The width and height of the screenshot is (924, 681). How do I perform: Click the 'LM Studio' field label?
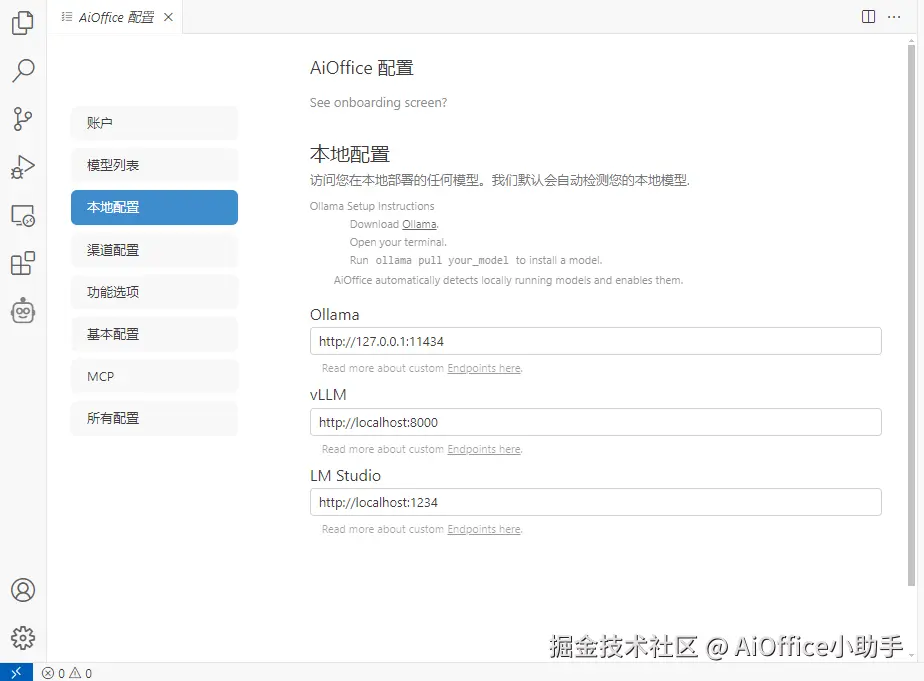[345, 475]
